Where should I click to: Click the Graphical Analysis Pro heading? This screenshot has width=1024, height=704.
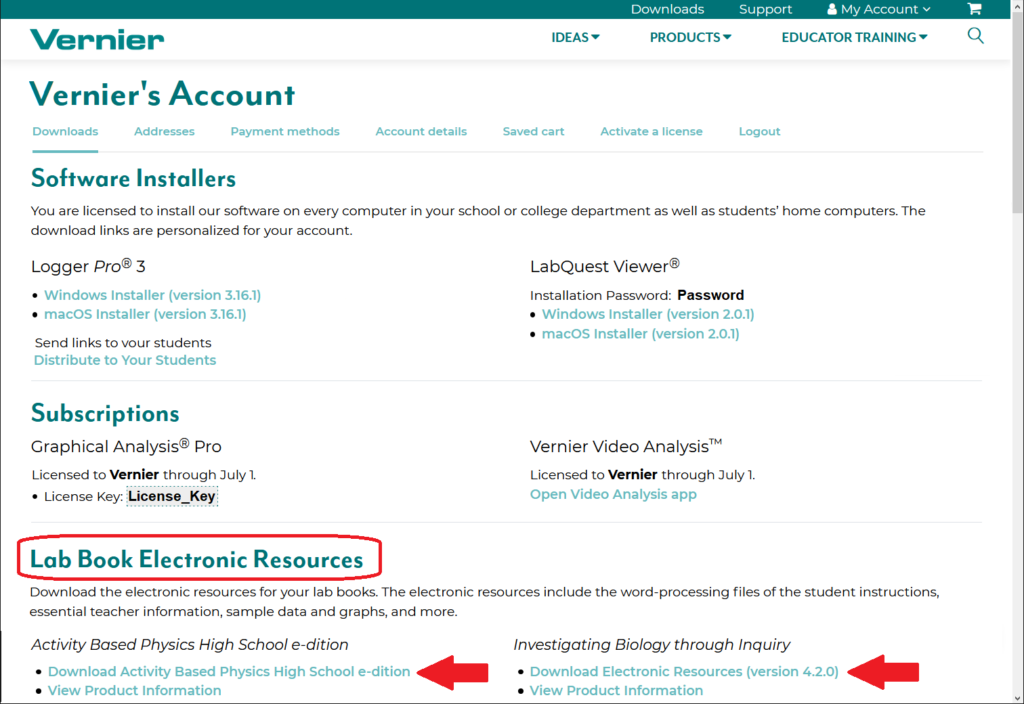point(126,446)
